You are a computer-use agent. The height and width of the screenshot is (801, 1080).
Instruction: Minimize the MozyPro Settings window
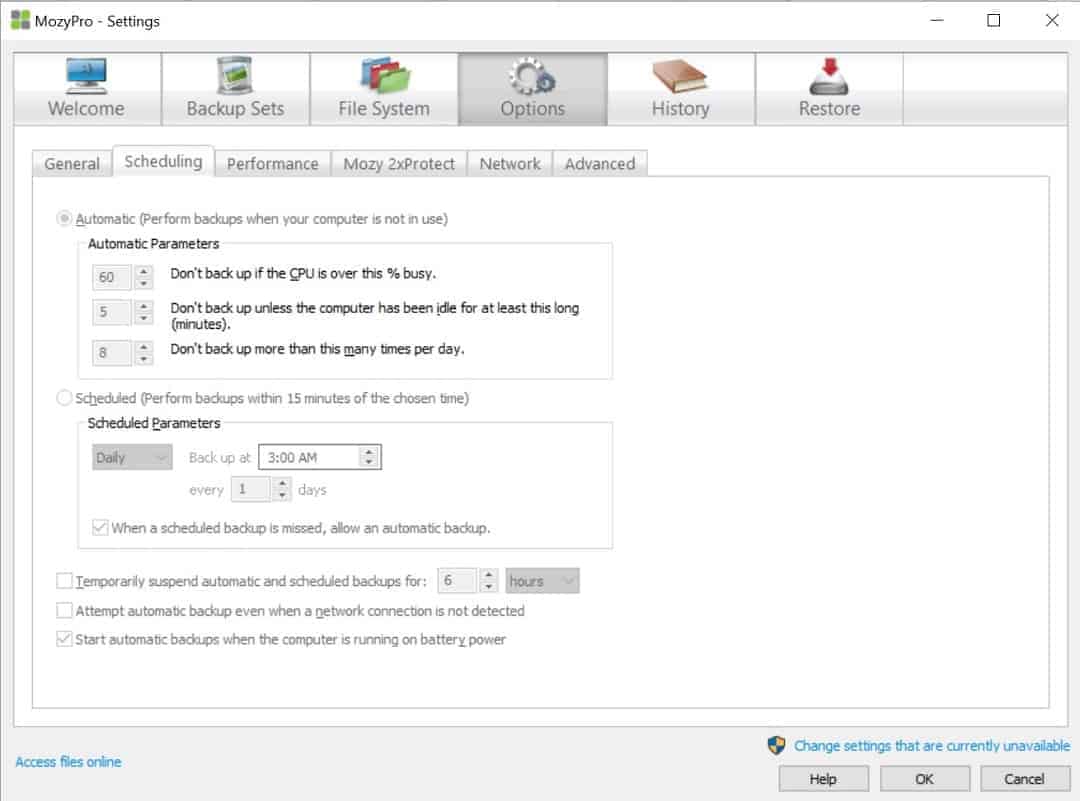coord(937,20)
